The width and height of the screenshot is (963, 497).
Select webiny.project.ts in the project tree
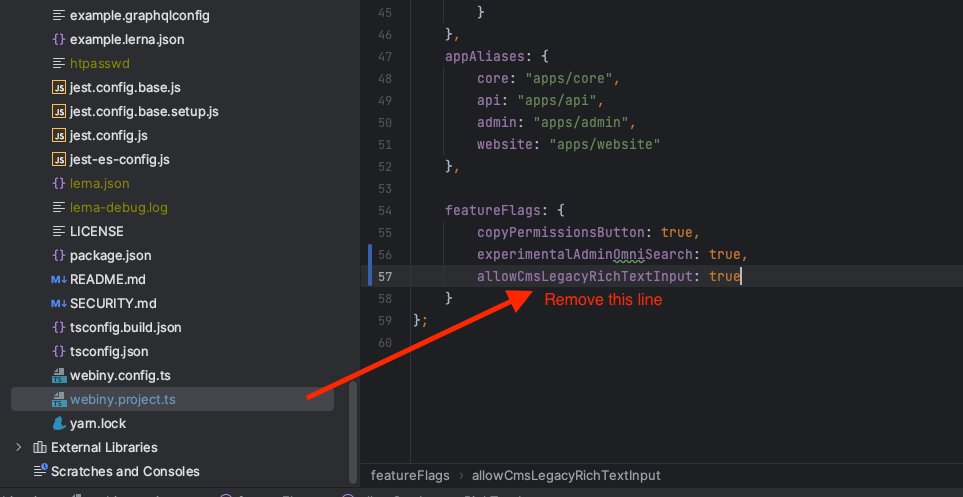click(x=122, y=400)
